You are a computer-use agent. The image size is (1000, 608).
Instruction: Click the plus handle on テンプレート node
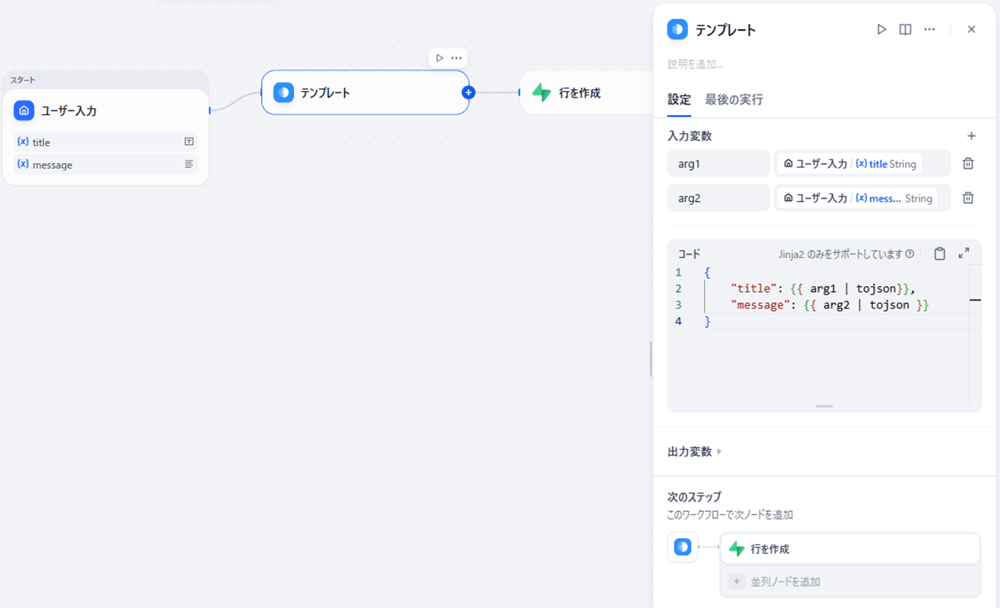[468, 93]
